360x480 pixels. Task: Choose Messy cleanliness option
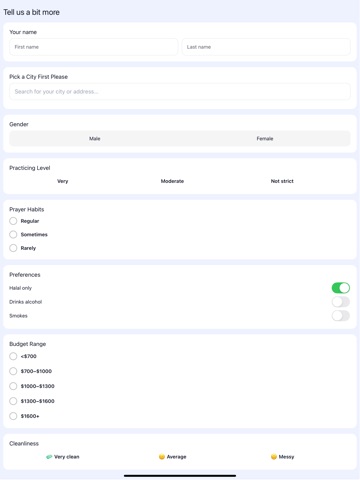pyautogui.click(x=282, y=457)
